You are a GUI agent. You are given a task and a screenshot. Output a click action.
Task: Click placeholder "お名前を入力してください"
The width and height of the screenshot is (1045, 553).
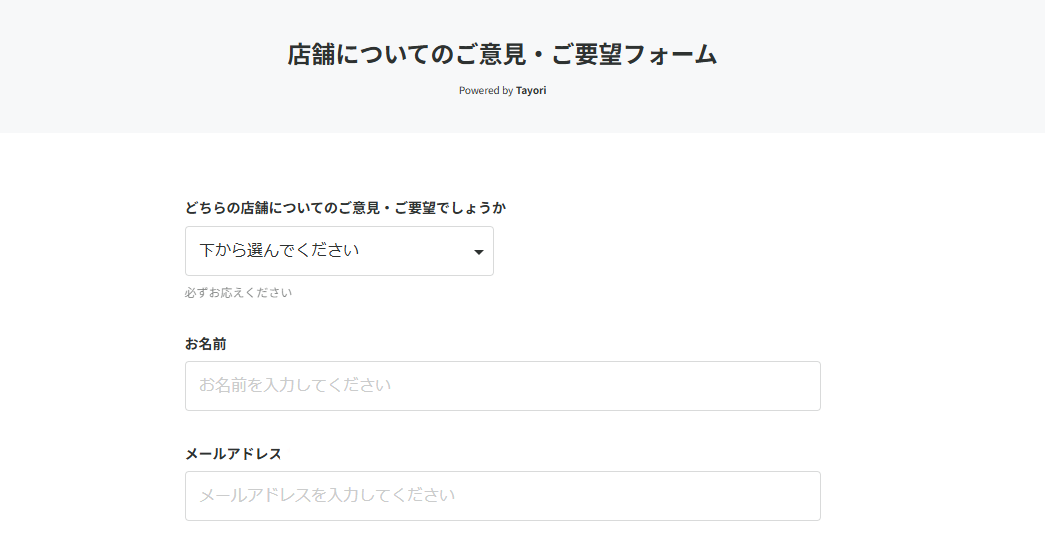pos(295,385)
